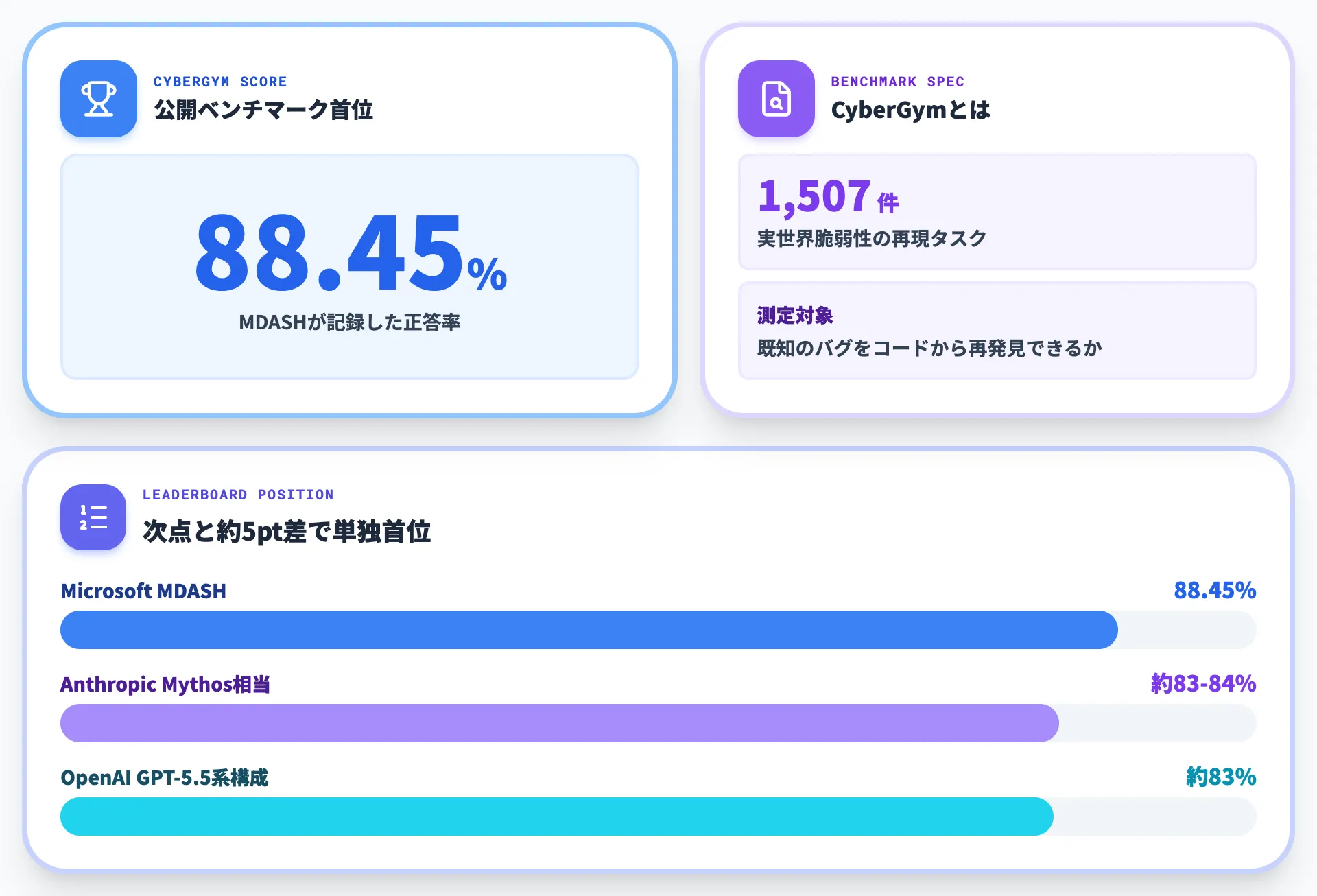Viewport: 1317px width, 896px height.
Task: Click the Microsoft MDASH label
Action: [x=143, y=591]
